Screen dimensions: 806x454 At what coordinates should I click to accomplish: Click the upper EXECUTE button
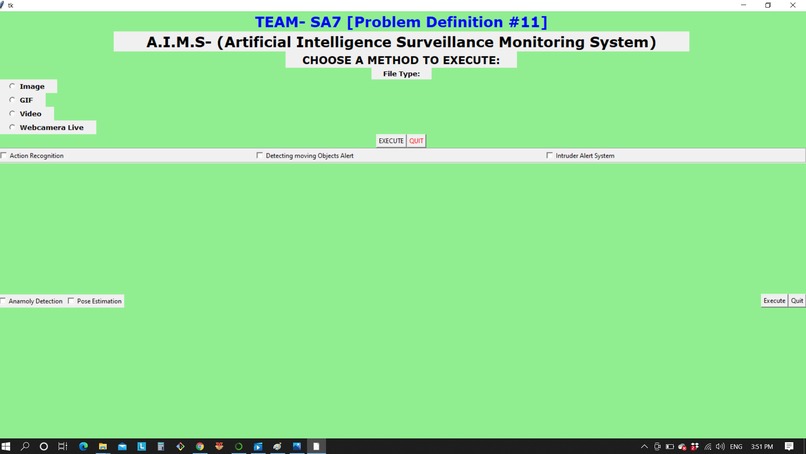(x=391, y=141)
